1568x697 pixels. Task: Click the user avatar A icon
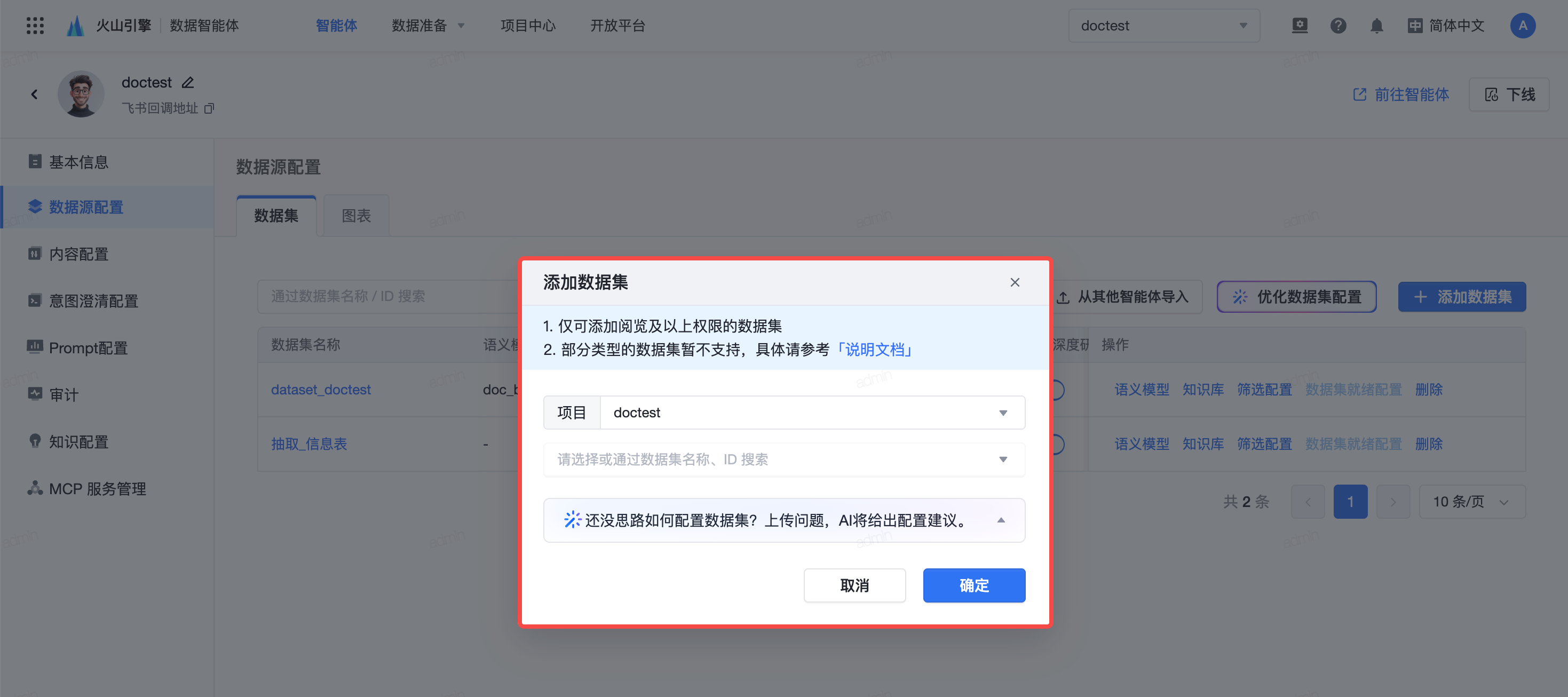[x=1522, y=26]
